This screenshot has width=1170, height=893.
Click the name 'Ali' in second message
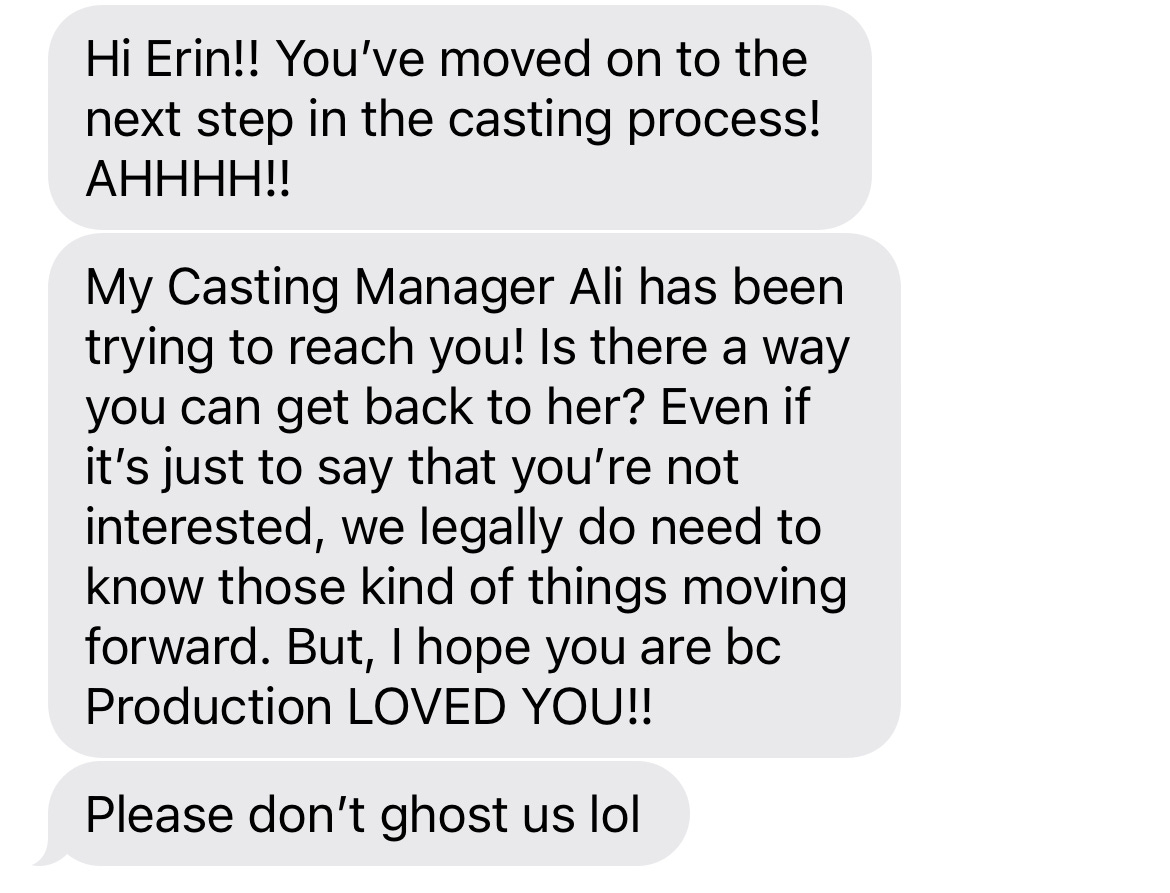[x=595, y=286]
